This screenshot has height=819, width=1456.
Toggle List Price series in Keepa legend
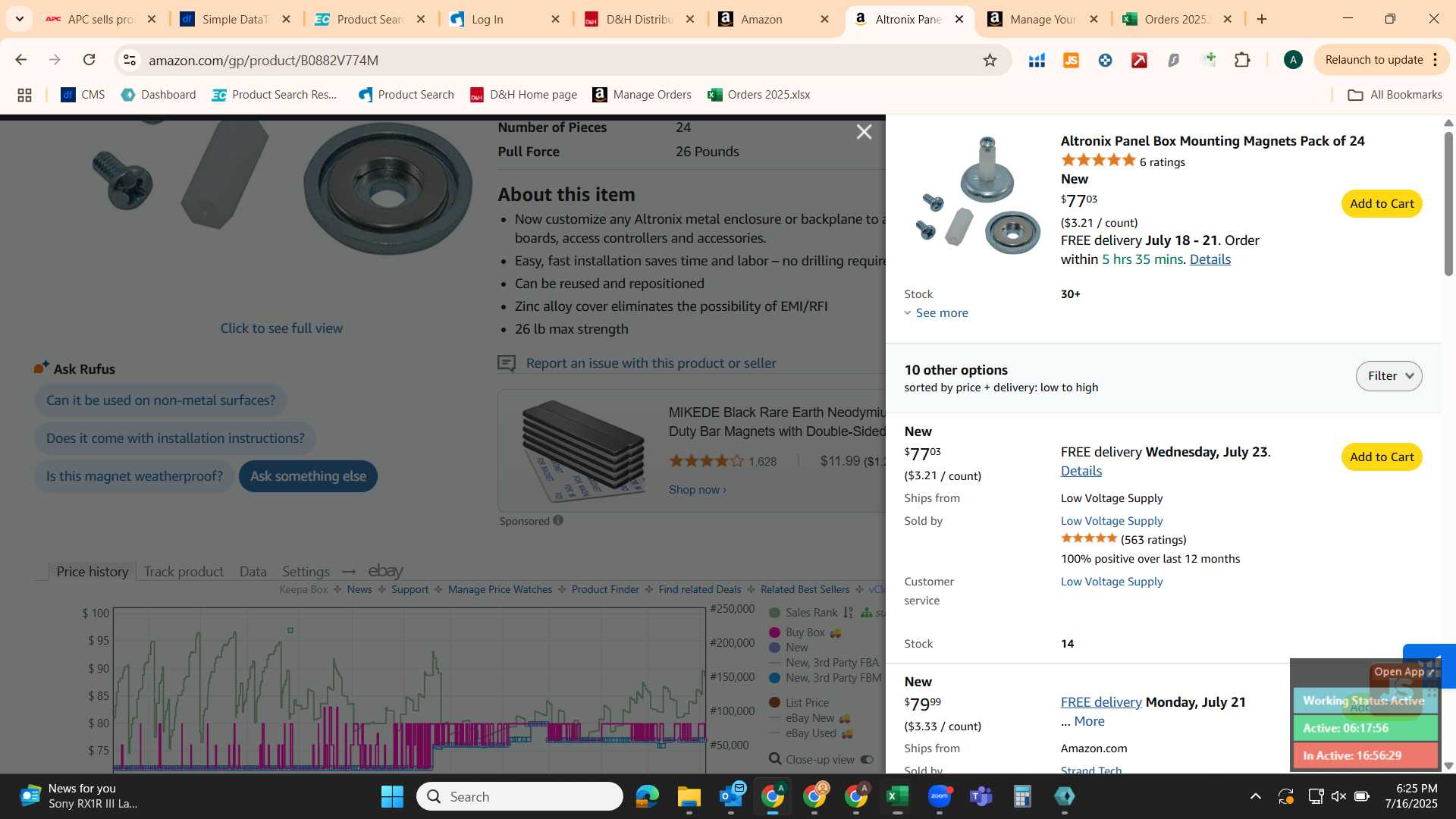coord(799,703)
